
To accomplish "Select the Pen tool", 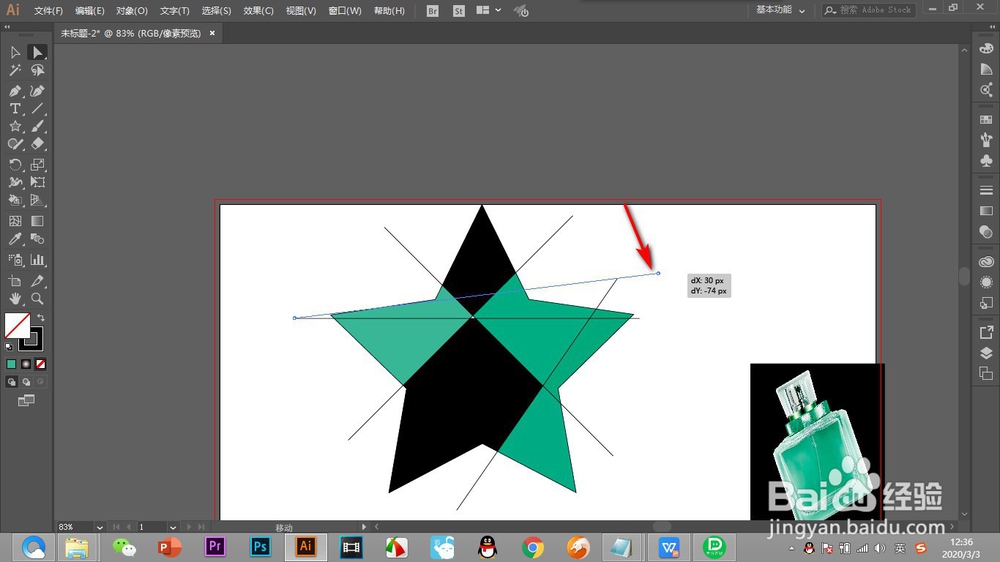I will (x=15, y=91).
